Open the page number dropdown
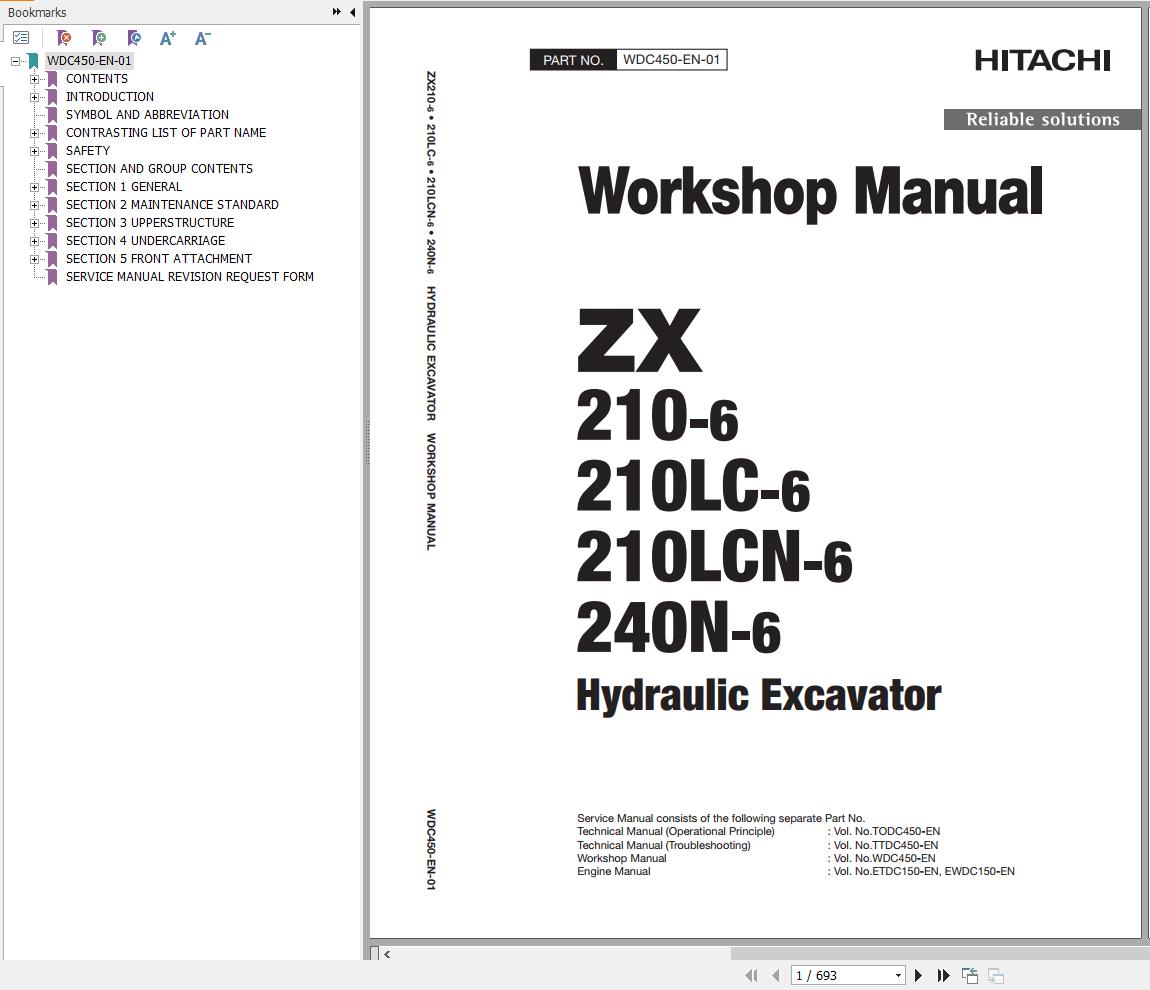The image size is (1150, 990). (898, 975)
